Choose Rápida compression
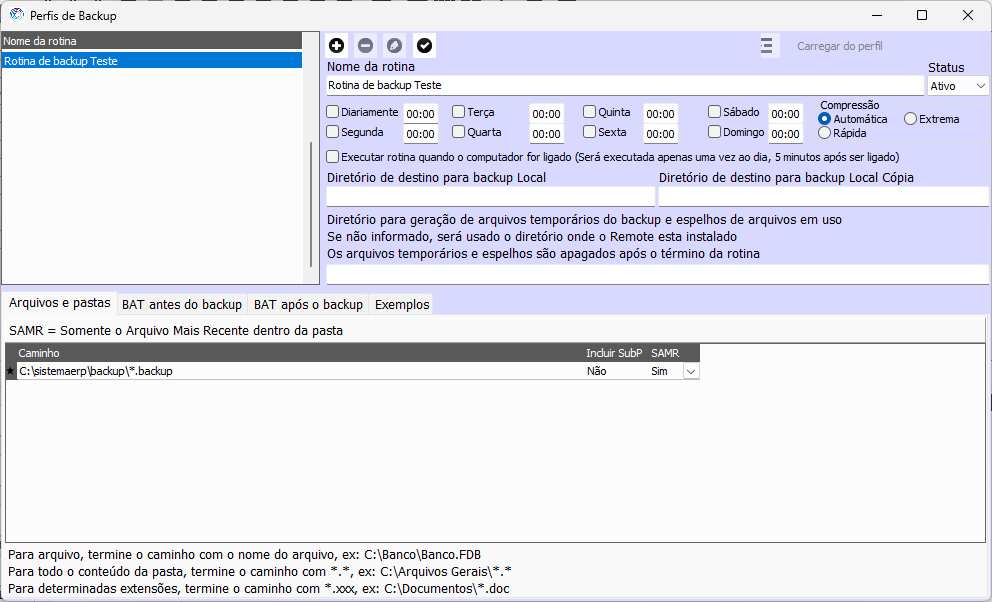 824,133
